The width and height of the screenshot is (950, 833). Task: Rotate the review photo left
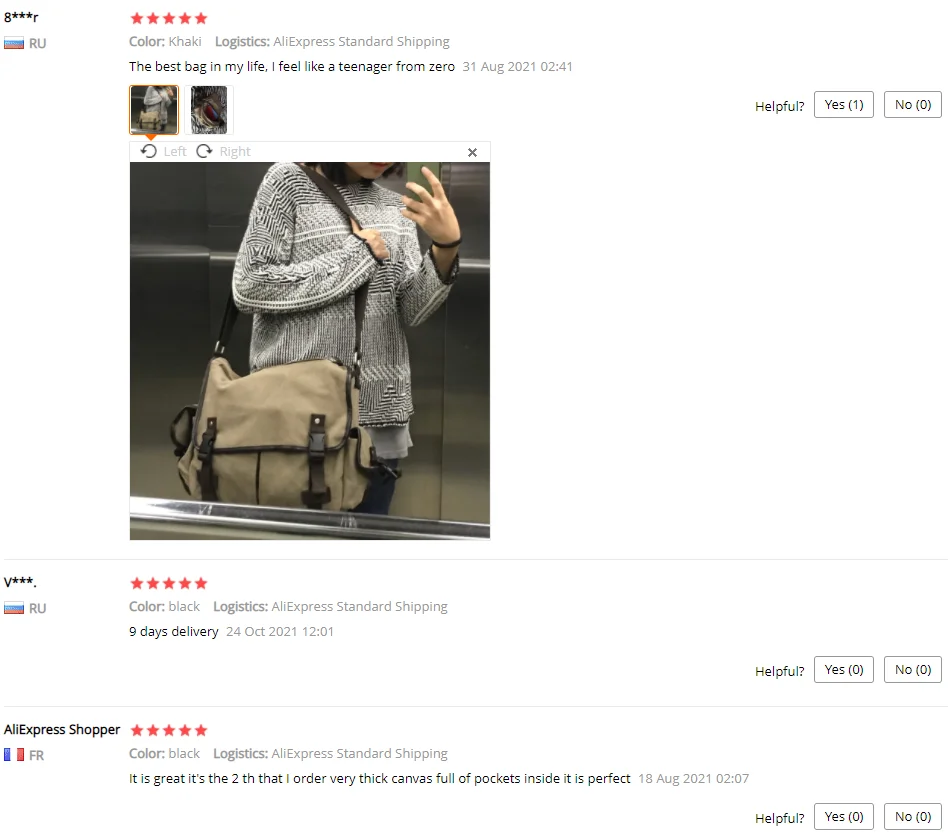pos(164,151)
